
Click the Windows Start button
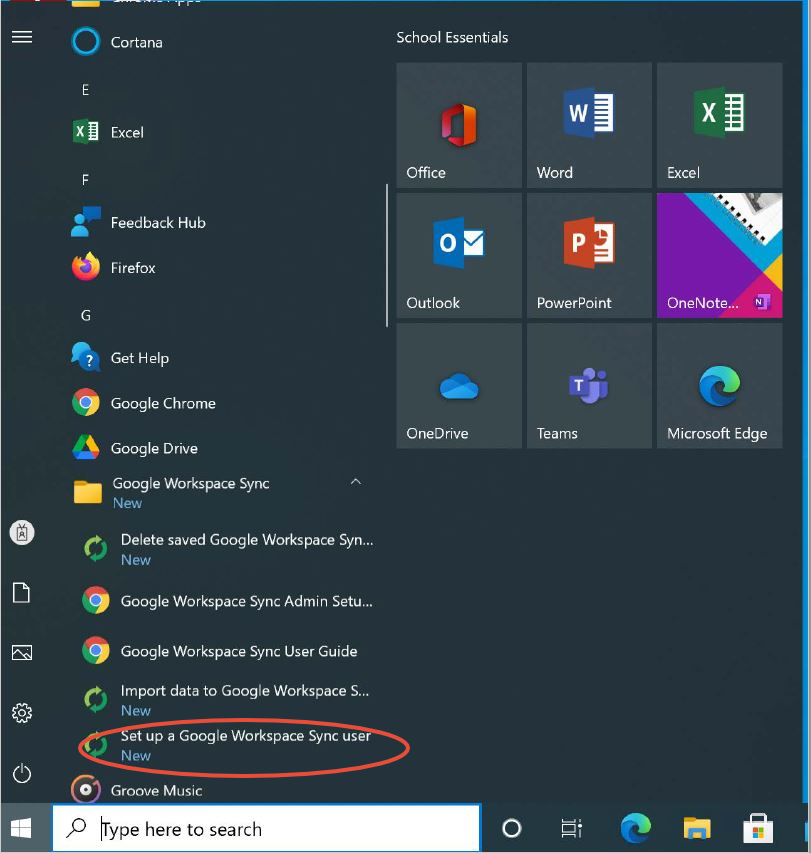point(21,829)
